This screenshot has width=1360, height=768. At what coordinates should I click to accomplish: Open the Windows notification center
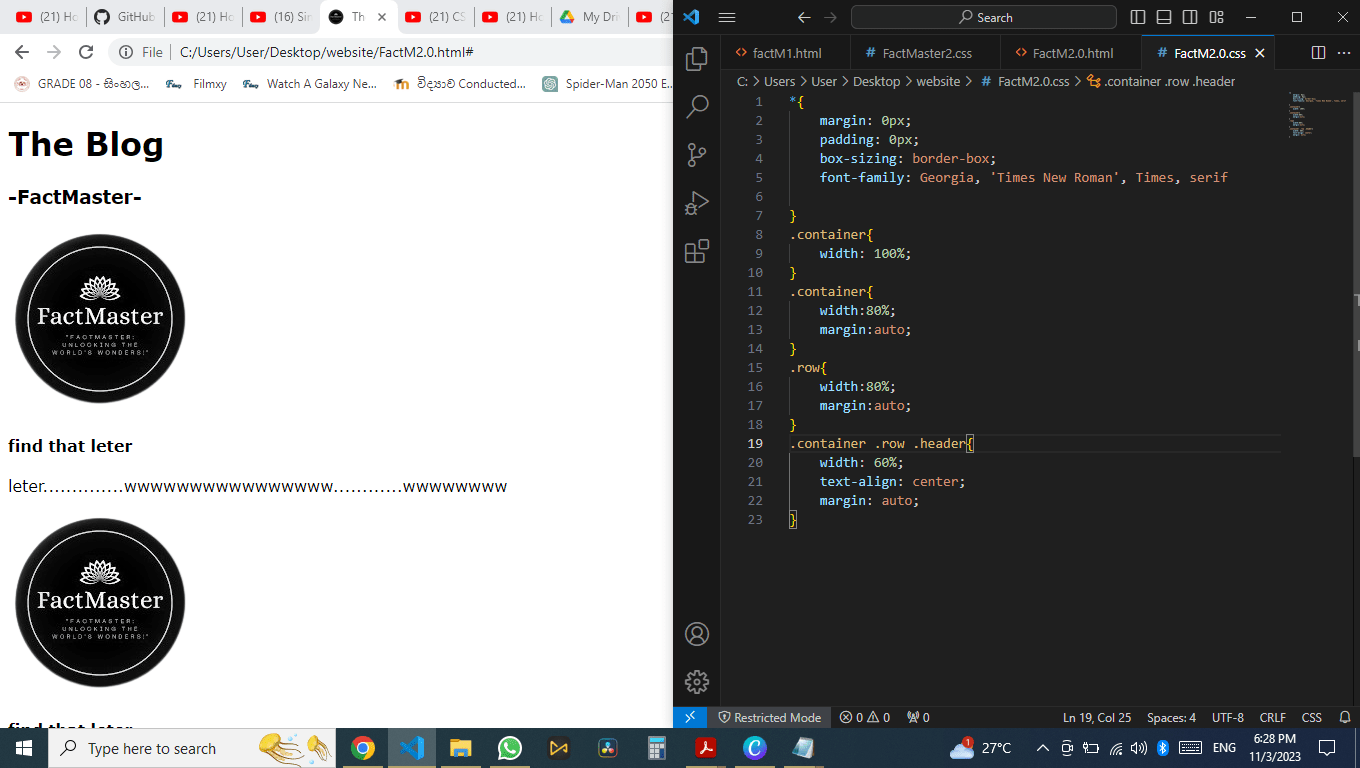1327,748
